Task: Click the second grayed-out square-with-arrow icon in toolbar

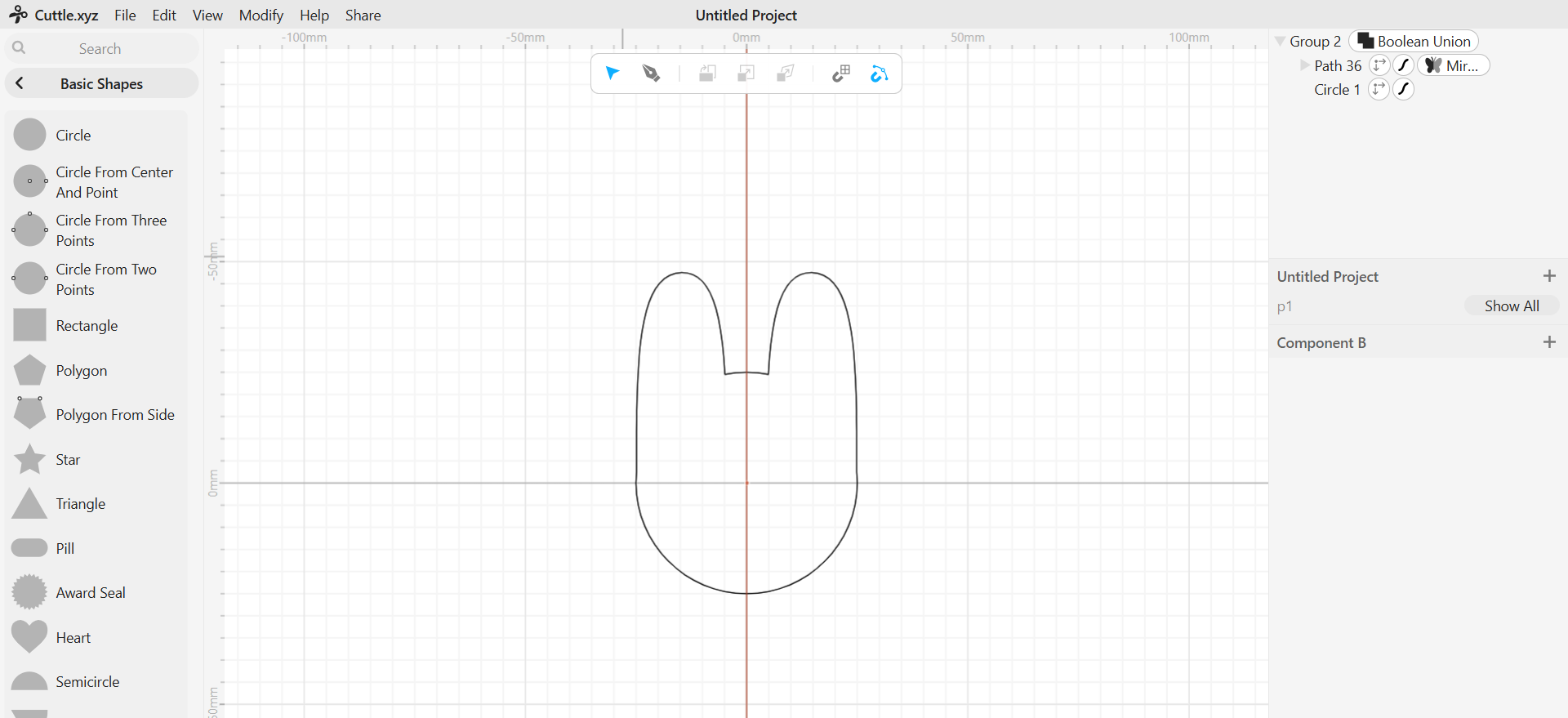Action: click(x=746, y=74)
